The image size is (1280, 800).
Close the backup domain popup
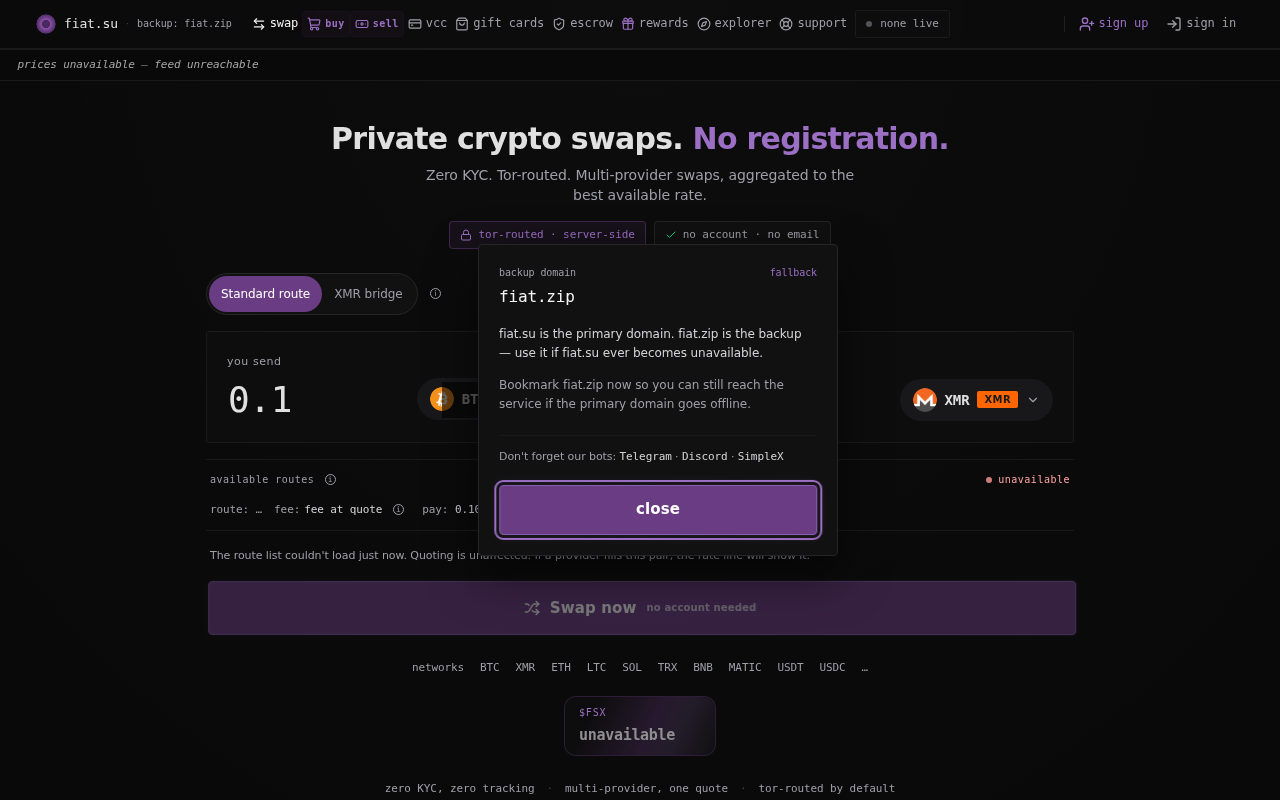click(x=658, y=509)
